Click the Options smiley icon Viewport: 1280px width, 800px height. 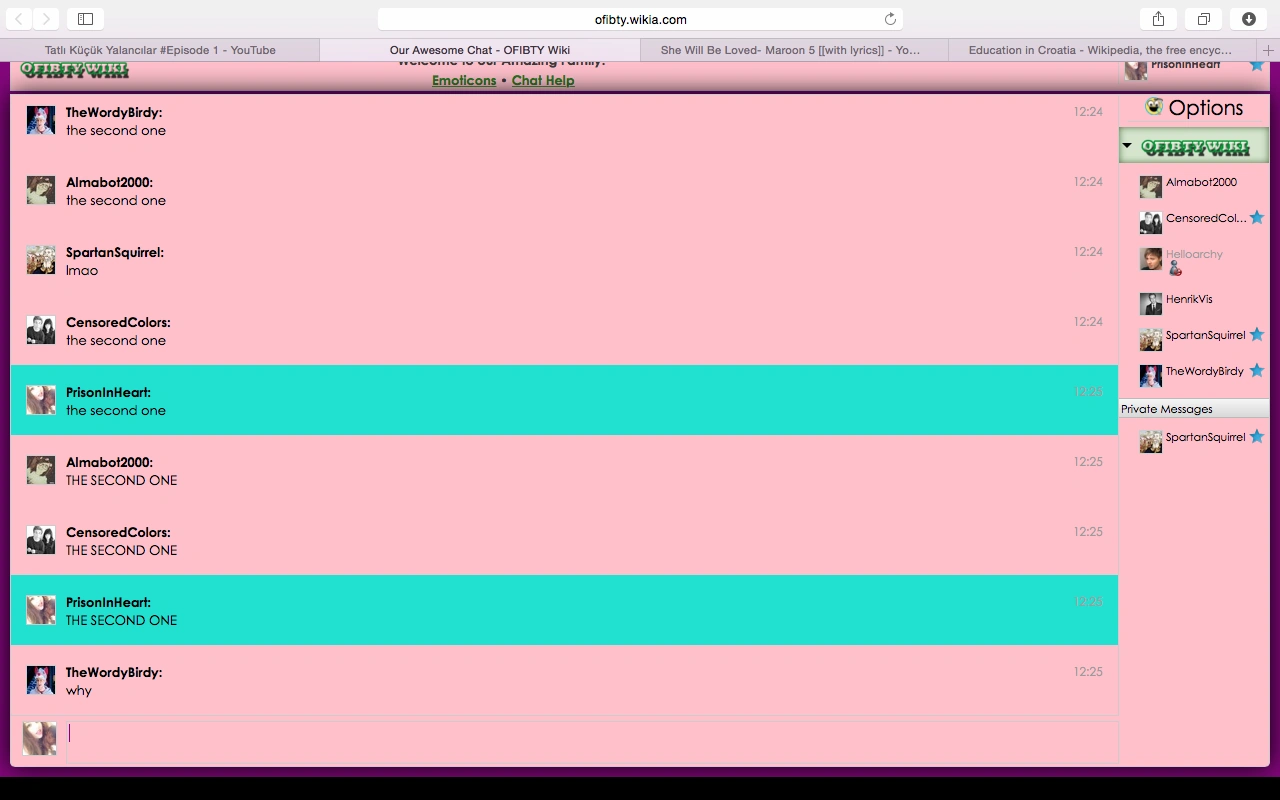(x=1154, y=107)
